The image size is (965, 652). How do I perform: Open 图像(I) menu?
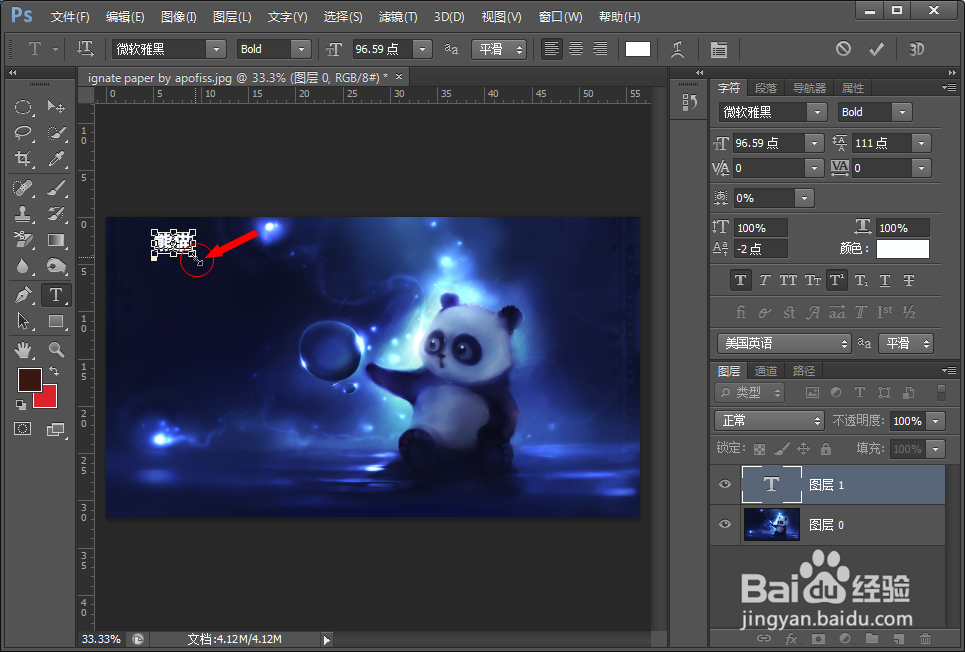[178, 17]
